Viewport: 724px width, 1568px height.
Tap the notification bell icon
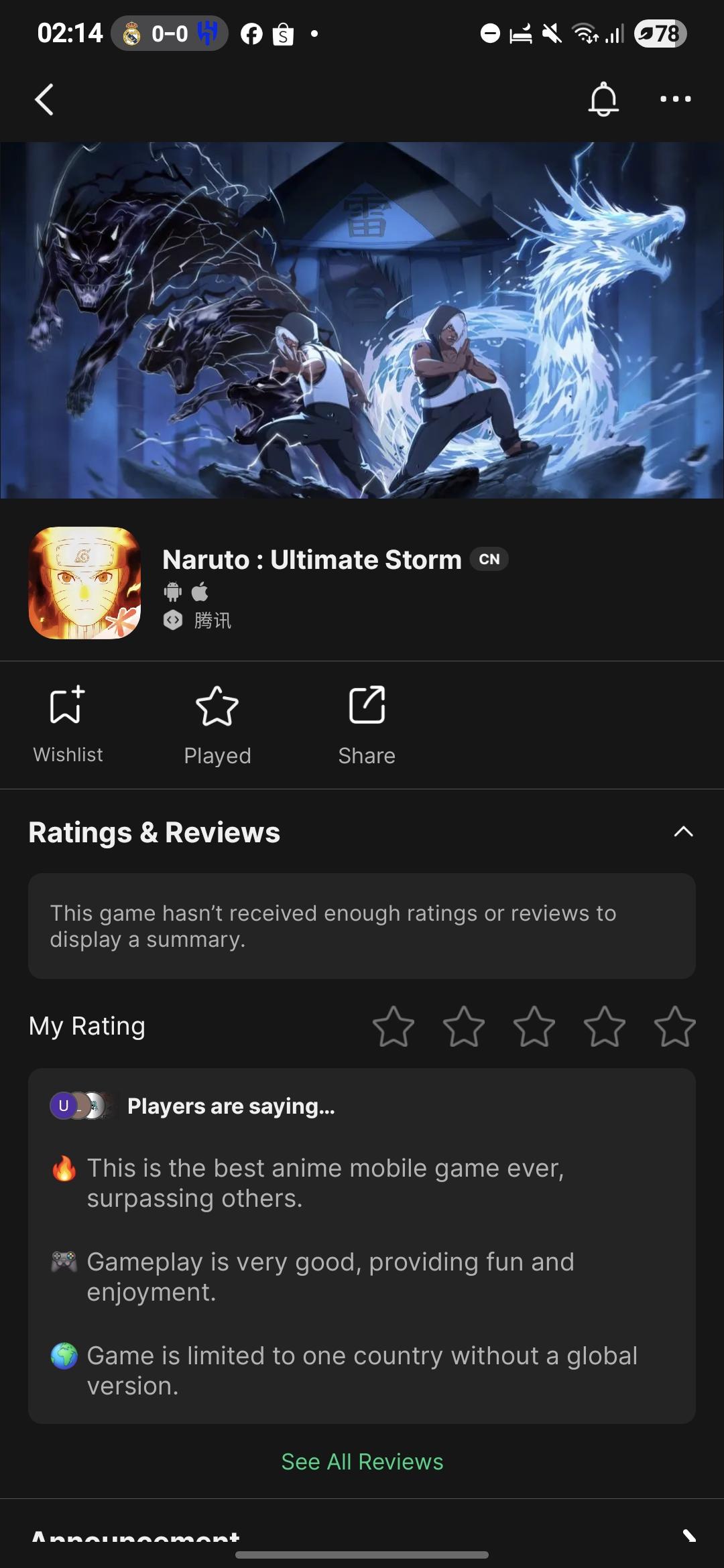point(603,99)
